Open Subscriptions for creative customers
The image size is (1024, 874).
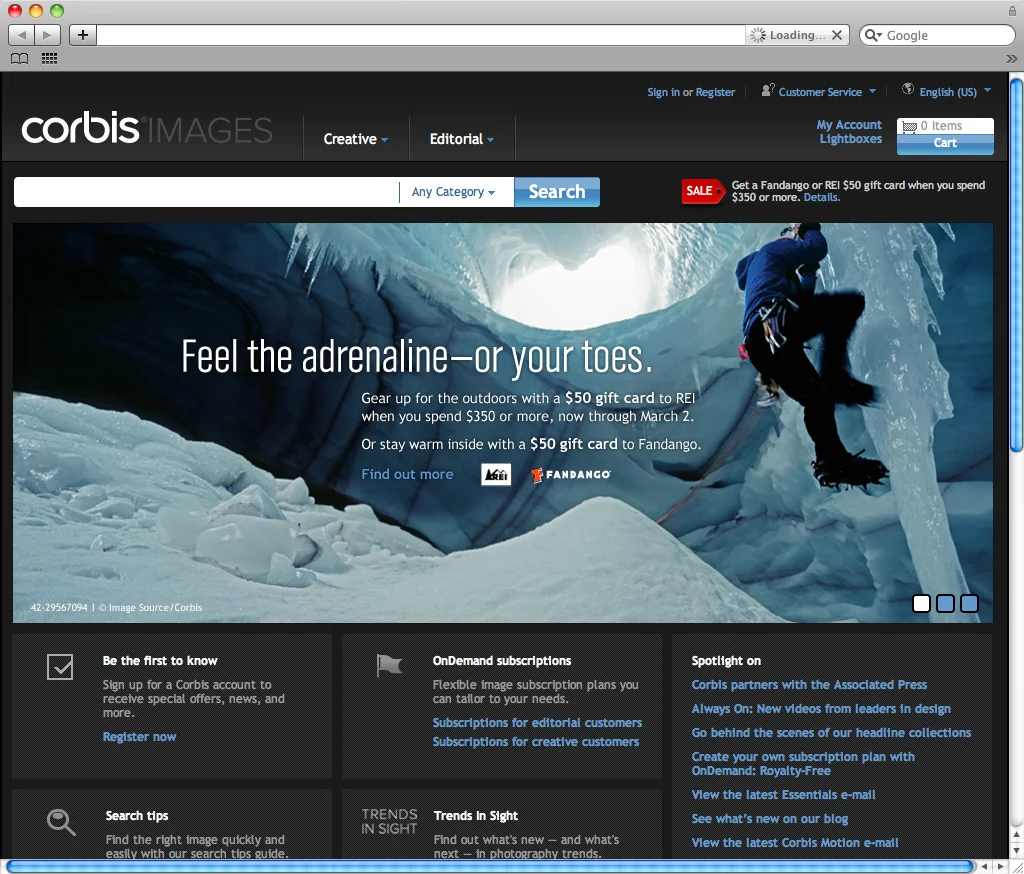(536, 741)
